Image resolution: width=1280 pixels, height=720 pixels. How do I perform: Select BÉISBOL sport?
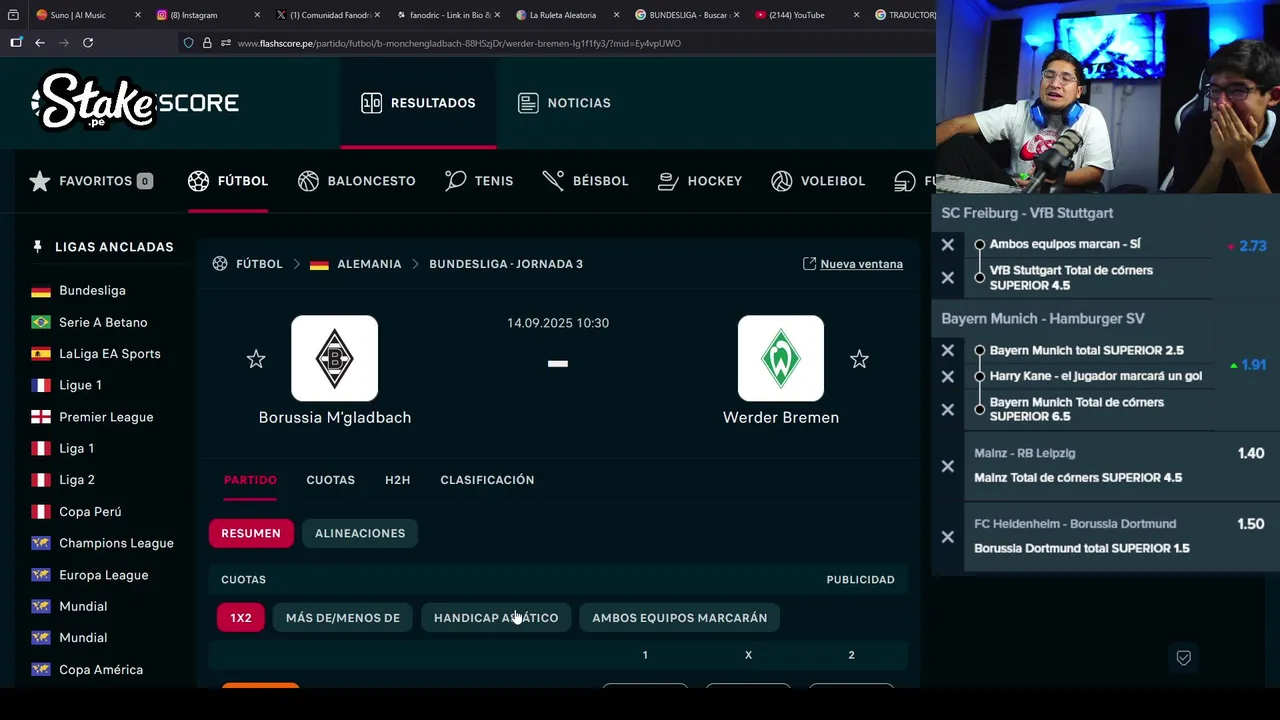tap(586, 181)
